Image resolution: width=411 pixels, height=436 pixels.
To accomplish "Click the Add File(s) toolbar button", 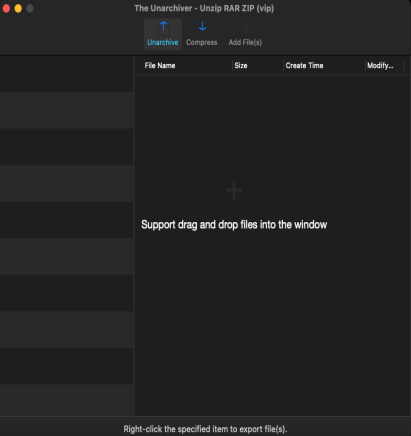I will [245, 34].
